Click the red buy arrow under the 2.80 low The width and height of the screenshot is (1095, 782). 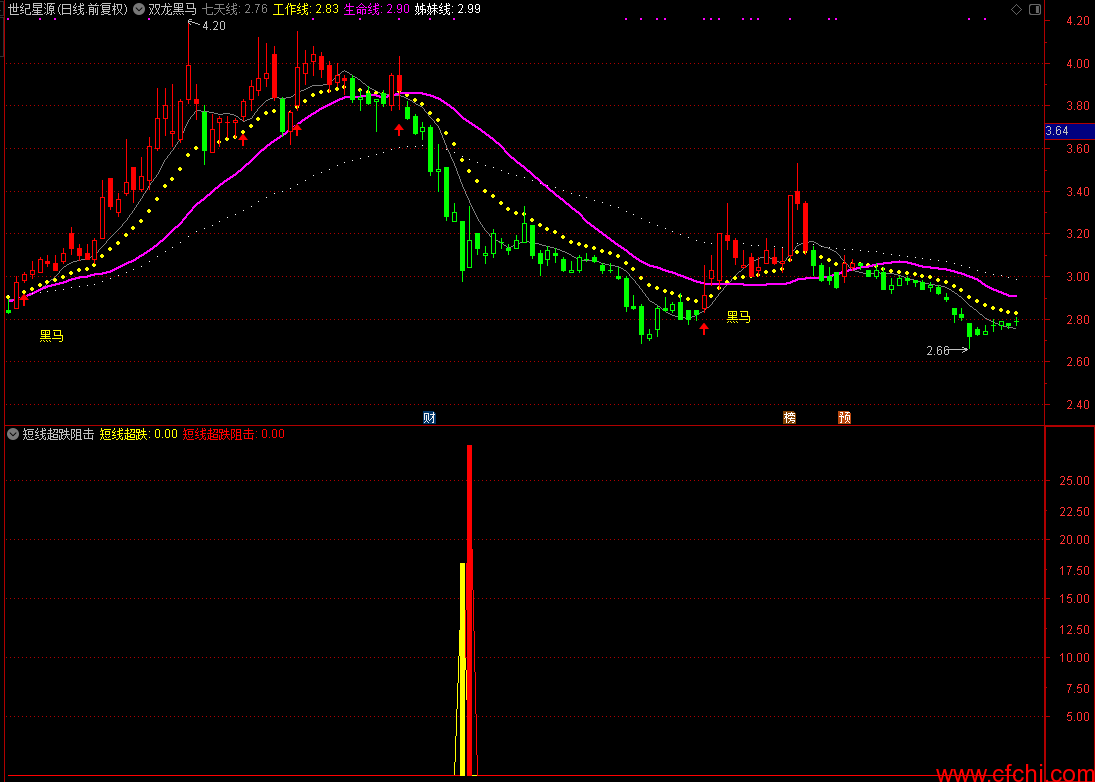(704, 328)
